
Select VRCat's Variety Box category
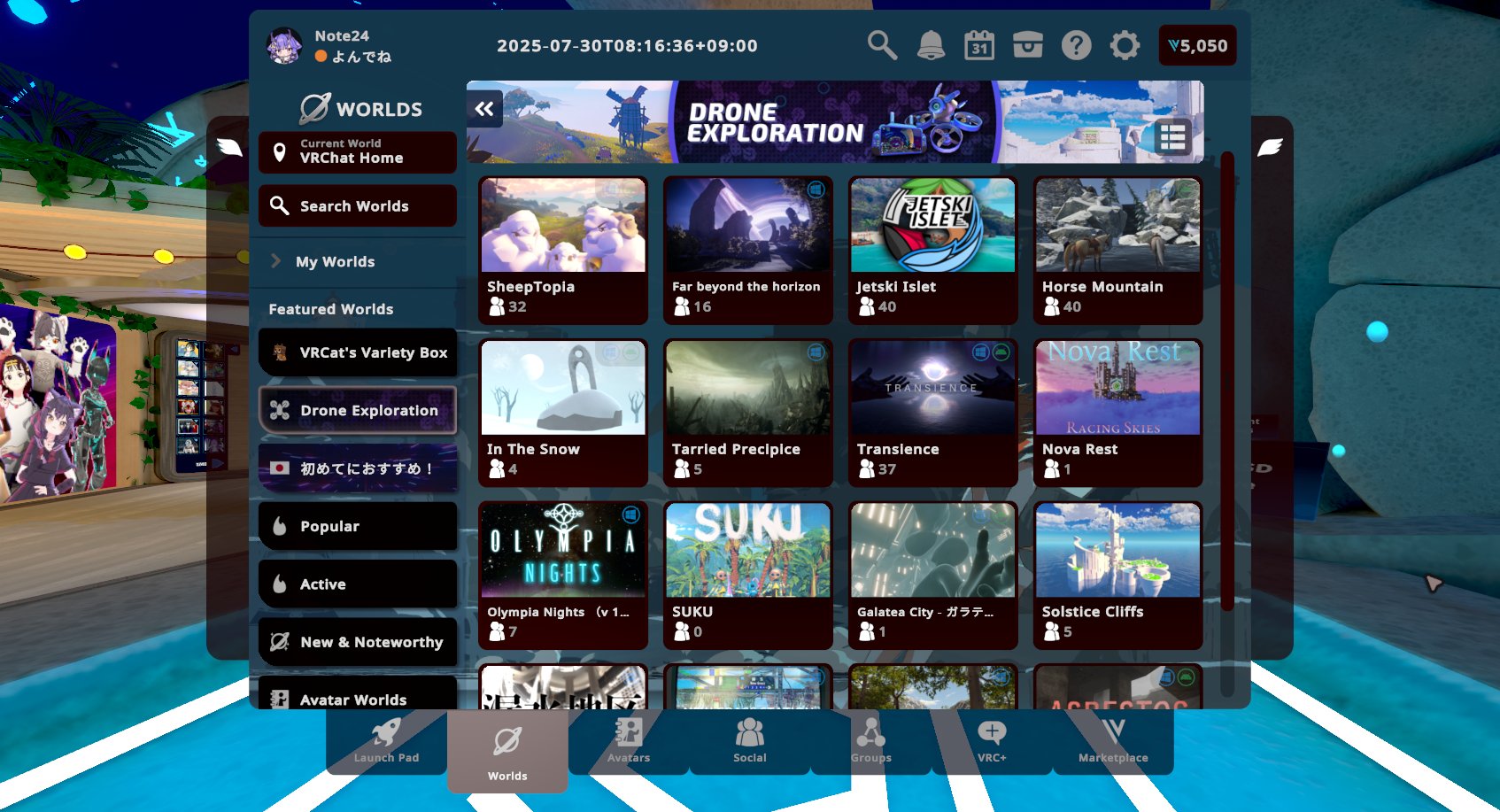(x=358, y=352)
